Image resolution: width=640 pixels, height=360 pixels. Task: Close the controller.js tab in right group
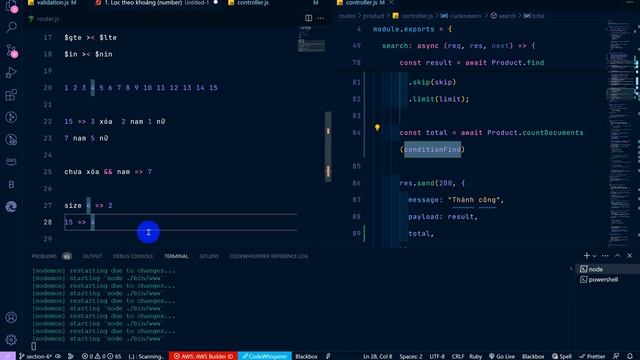click(x=391, y=3)
